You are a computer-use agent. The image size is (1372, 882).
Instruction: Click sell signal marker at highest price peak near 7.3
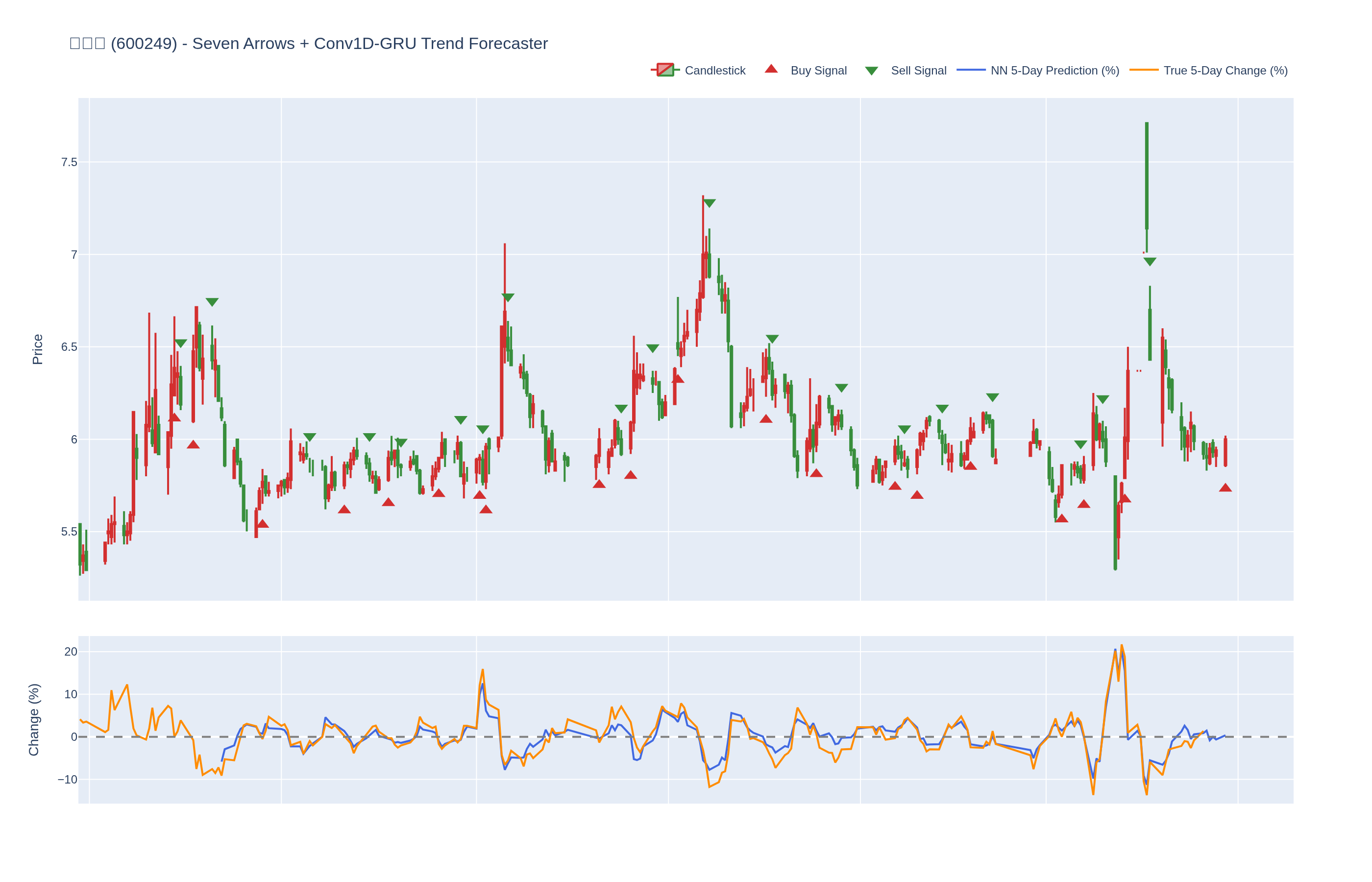tap(709, 203)
